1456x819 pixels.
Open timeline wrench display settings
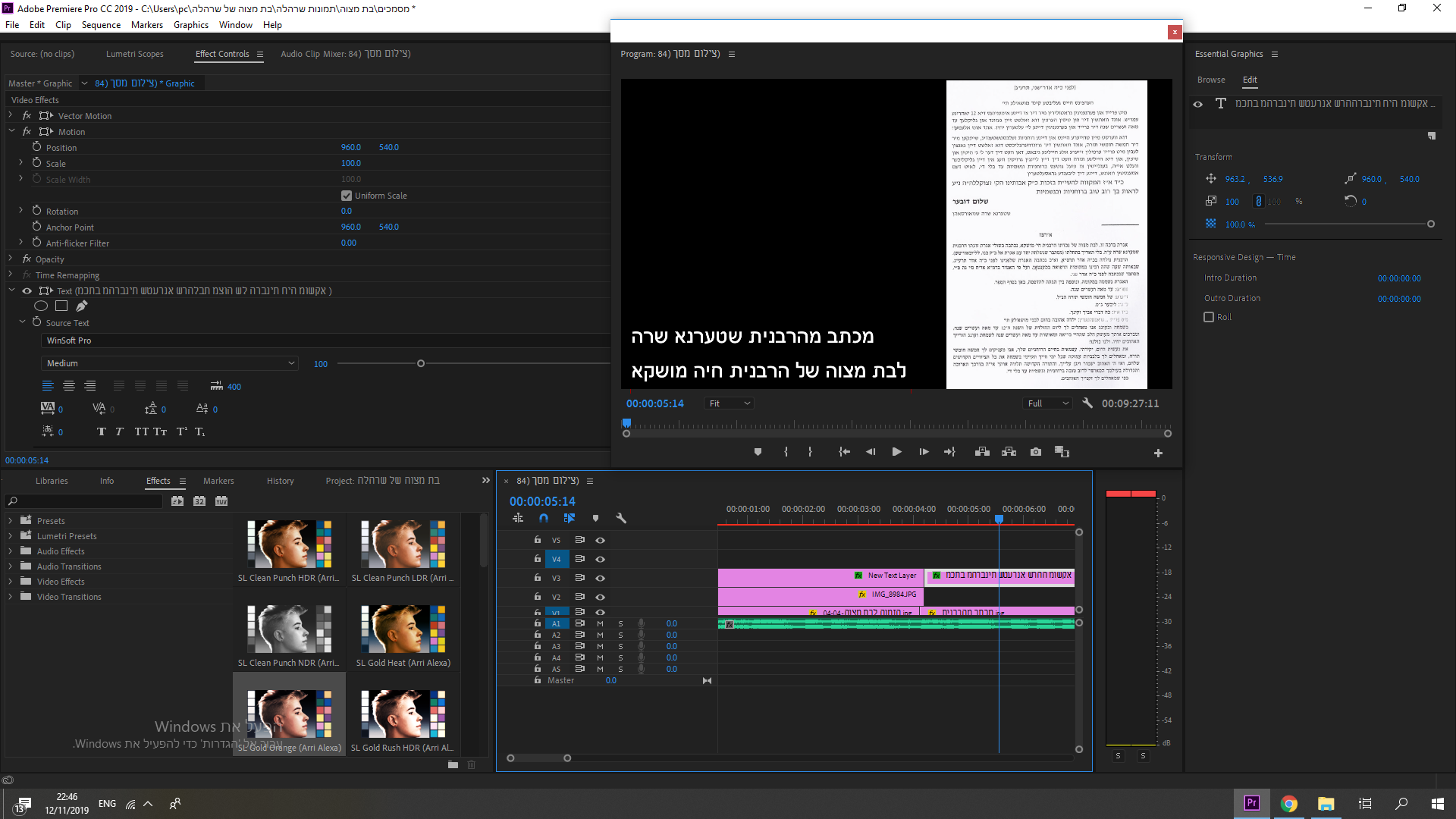[621, 519]
